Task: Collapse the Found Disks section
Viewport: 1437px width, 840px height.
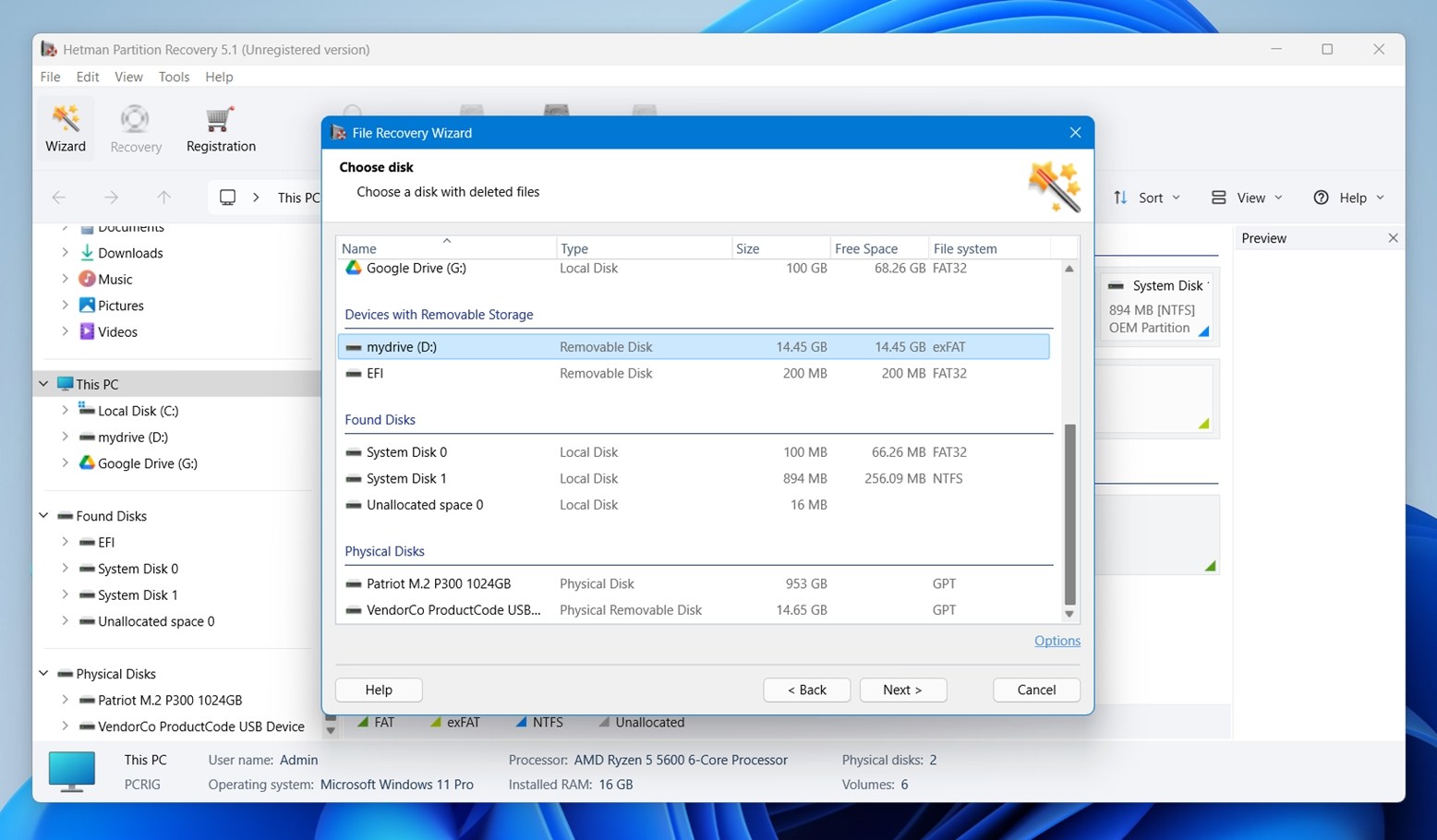Action: click(42, 515)
